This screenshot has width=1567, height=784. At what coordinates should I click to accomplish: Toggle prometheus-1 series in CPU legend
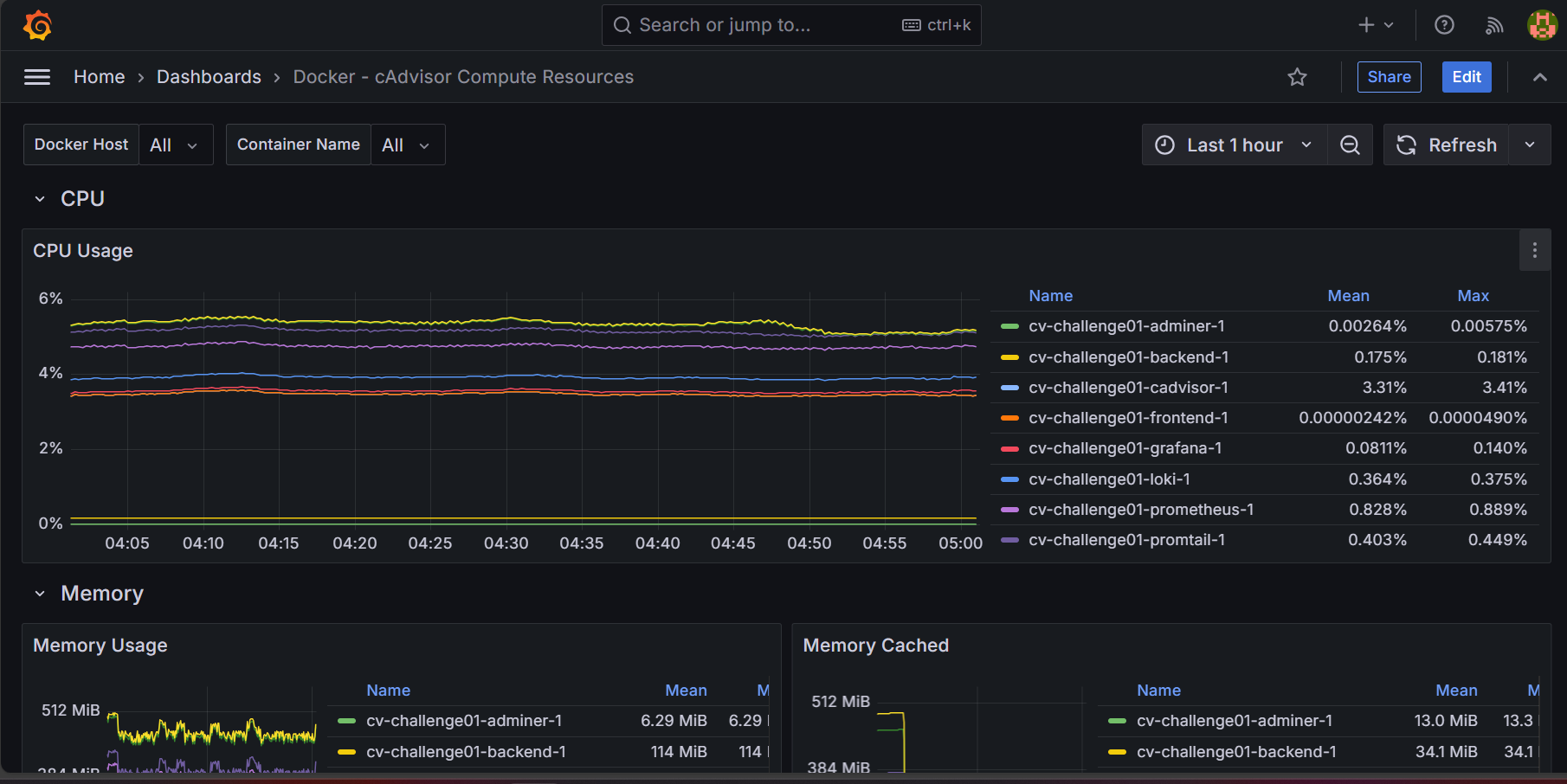coord(1141,510)
